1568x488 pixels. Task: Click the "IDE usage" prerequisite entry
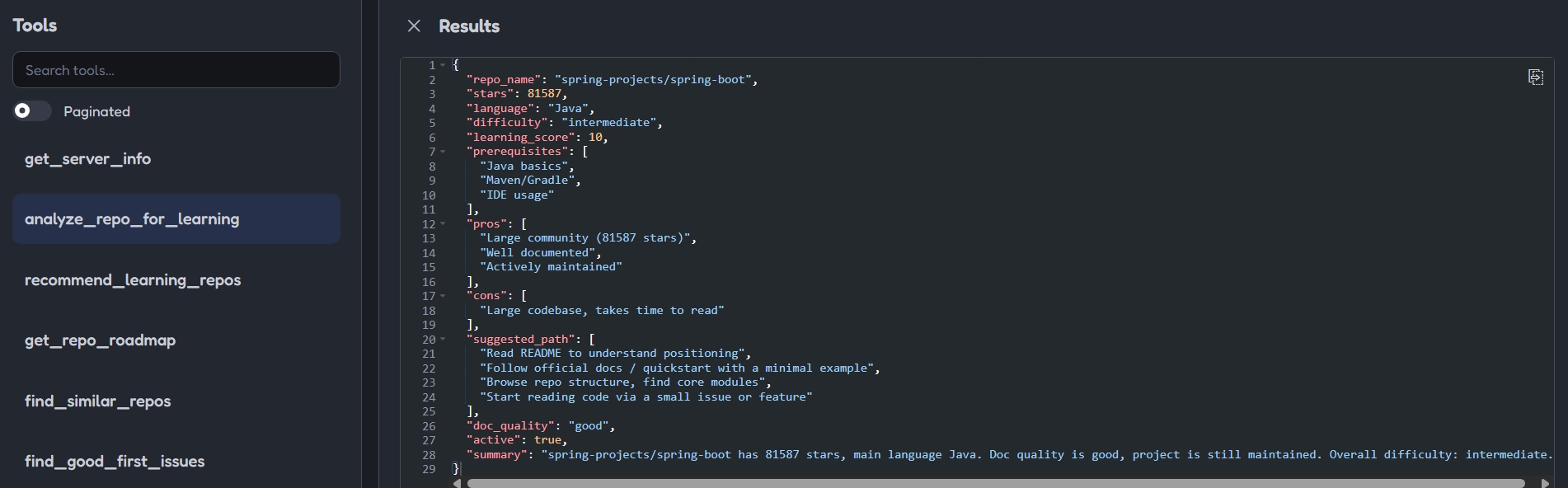(x=517, y=195)
